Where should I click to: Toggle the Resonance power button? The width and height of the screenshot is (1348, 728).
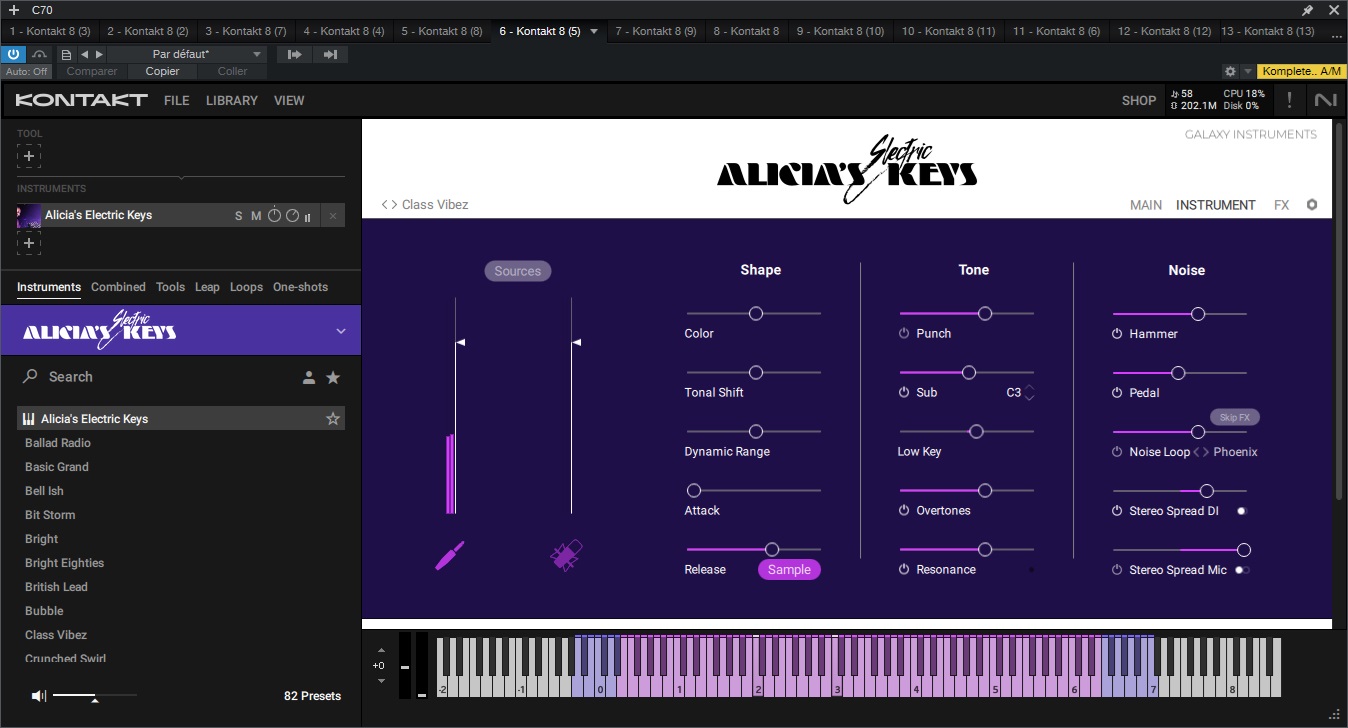pyautogui.click(x=904, y=570)
